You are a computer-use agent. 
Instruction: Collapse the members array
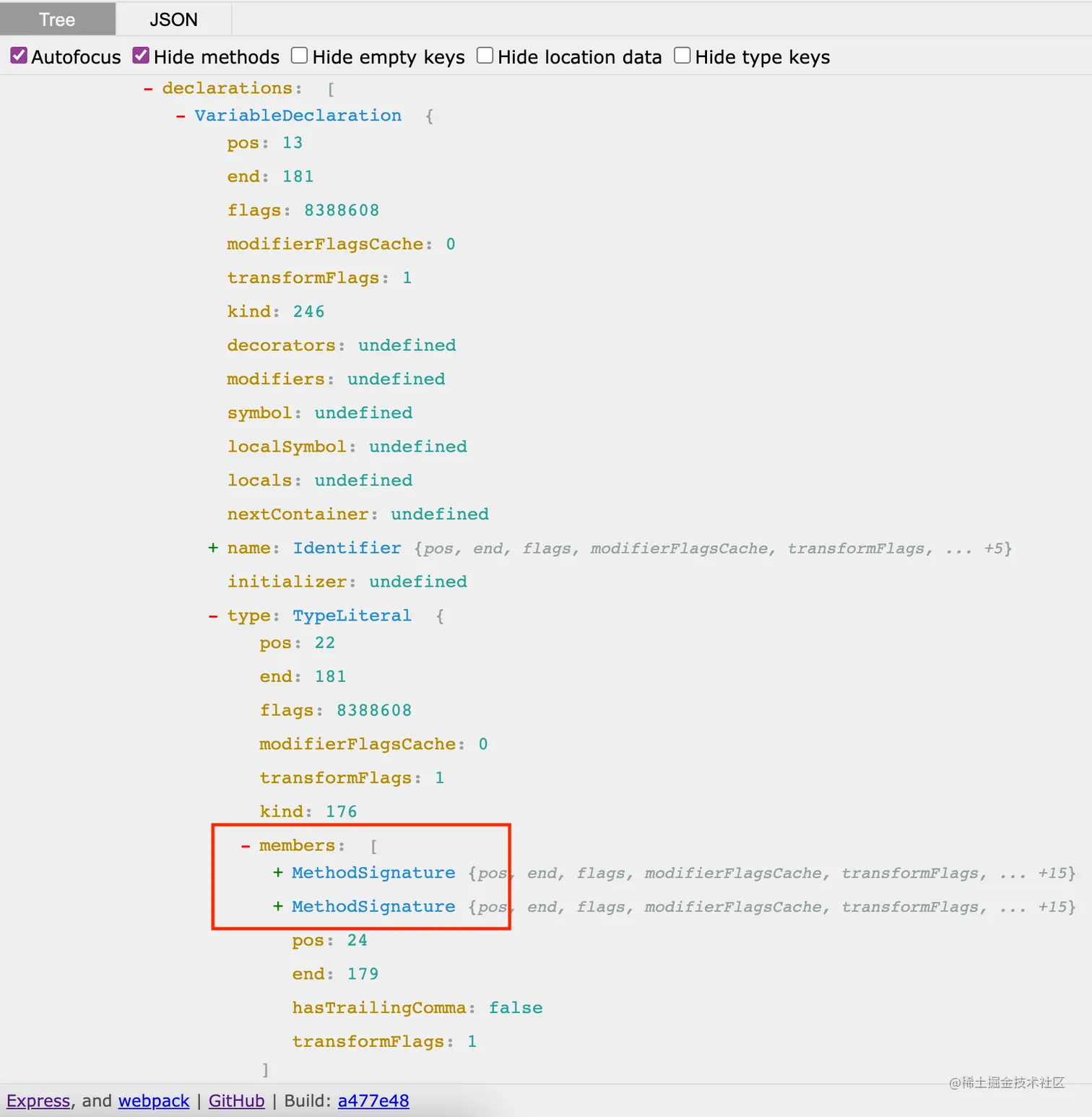pos(246,845)
